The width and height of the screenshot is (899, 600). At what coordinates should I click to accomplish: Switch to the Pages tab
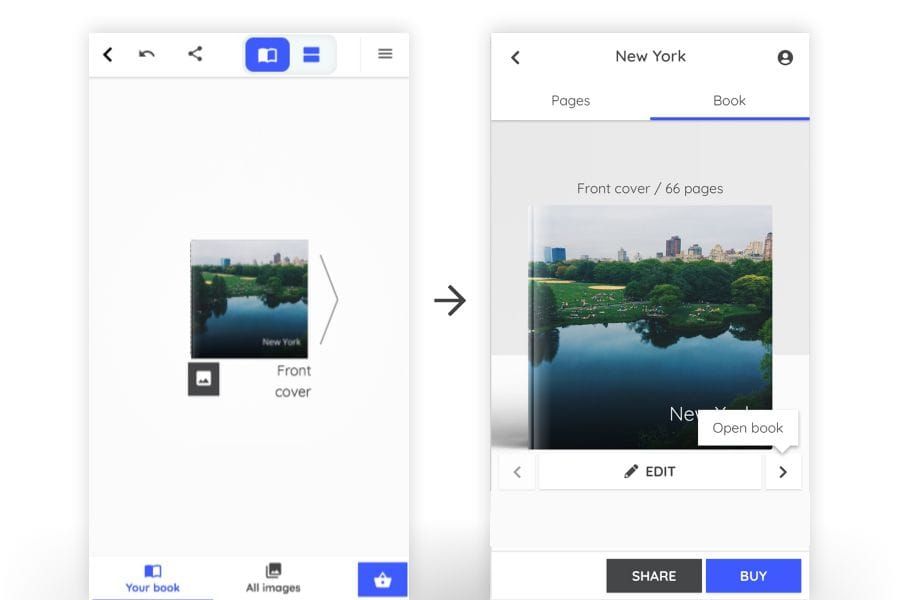tap(570, 101)
